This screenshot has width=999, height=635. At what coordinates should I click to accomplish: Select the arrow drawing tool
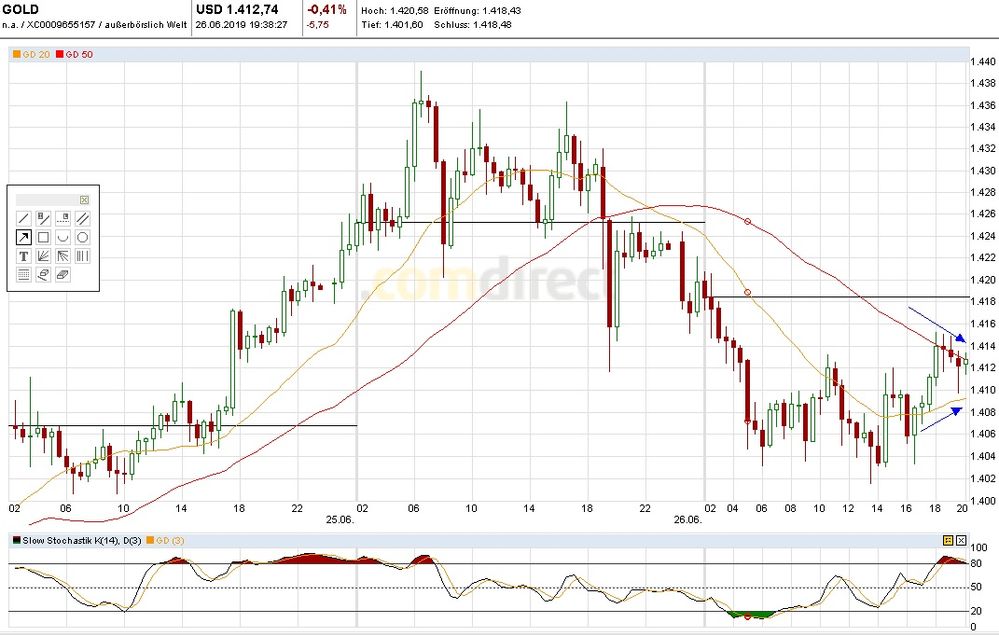pos(24,237)
